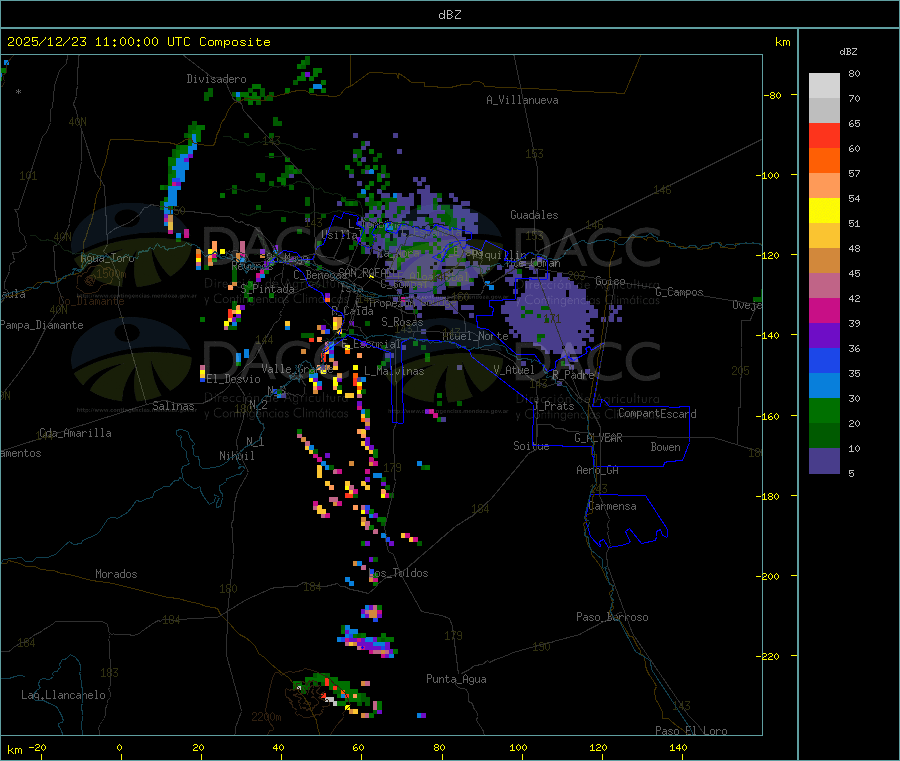The height and width of the screenshot is (761, 900).
Task: Click the 'L_Malvinas' map label
Action: (394, 371)
